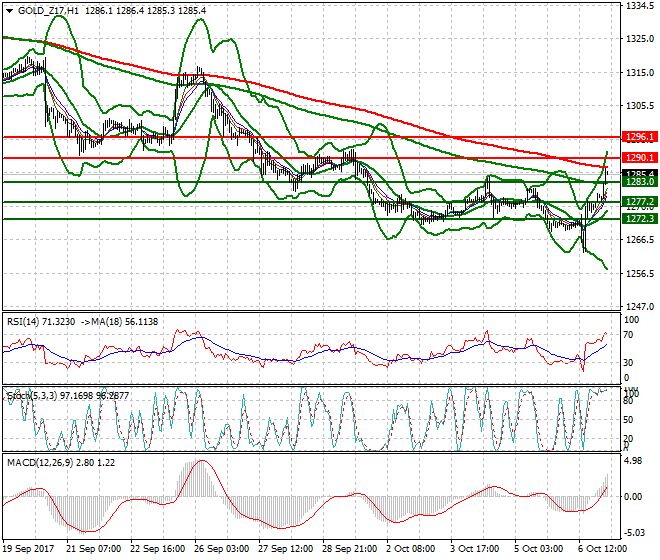Select the green 1277.2 price level label
This screenshot has height=560, width=660.
(x=640, y=202)
